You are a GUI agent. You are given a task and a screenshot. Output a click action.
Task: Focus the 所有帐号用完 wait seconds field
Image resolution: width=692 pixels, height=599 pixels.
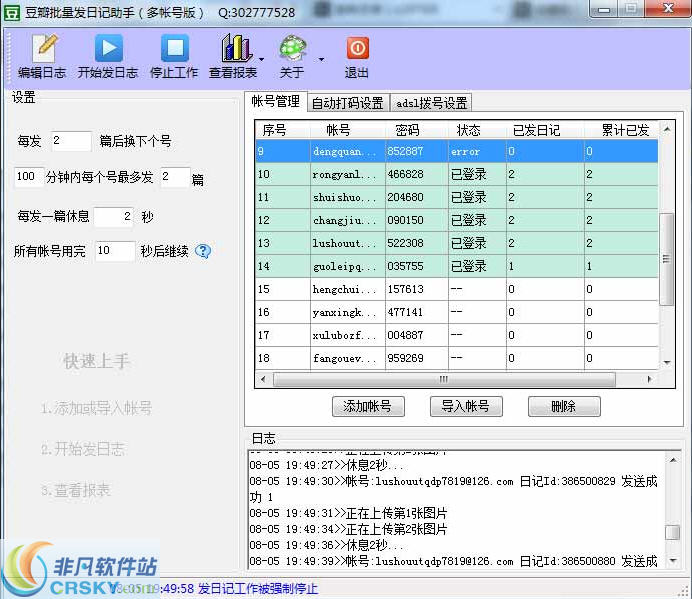[115, 251]
